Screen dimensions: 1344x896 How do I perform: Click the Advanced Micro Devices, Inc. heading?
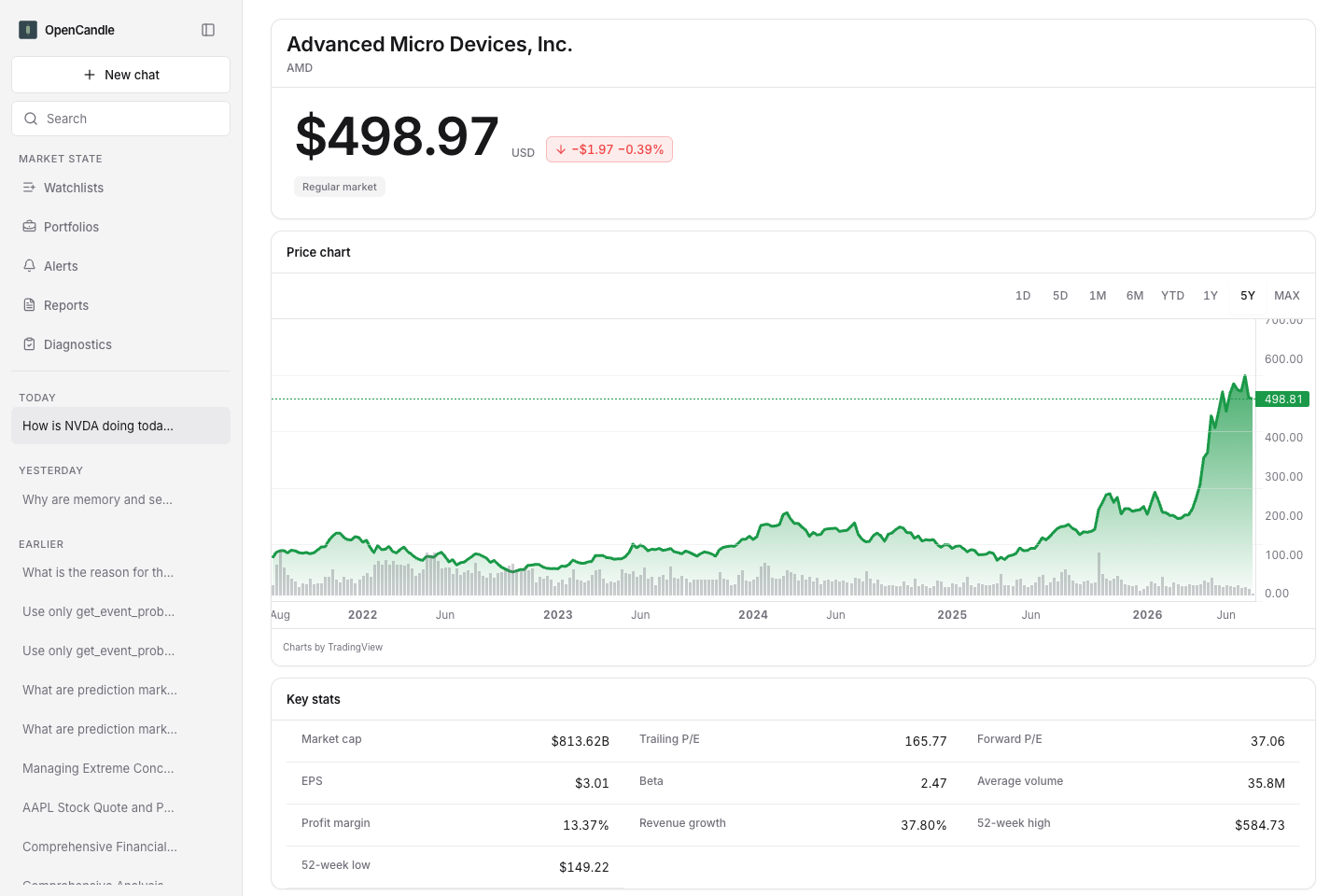[429, 44]
